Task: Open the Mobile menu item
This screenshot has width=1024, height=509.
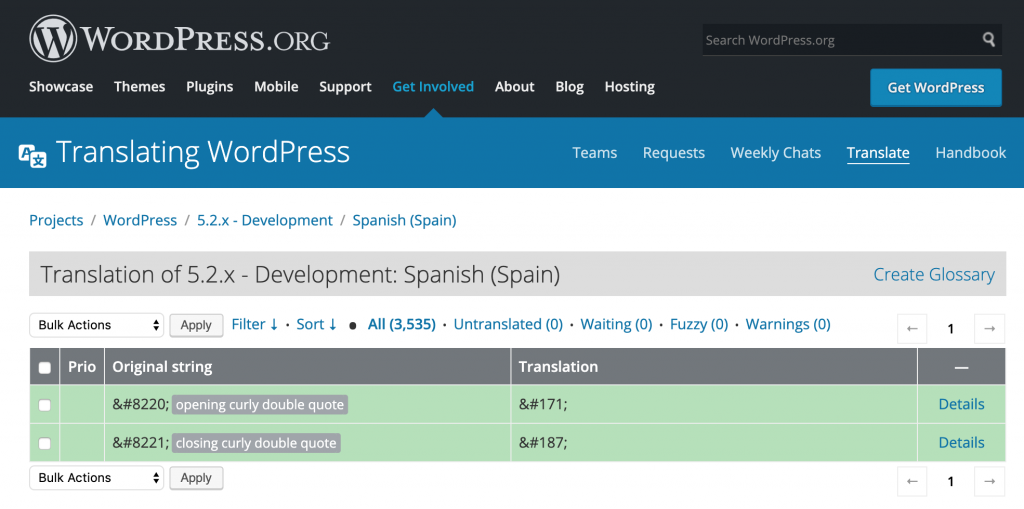Action: click(x=276, y=86)
